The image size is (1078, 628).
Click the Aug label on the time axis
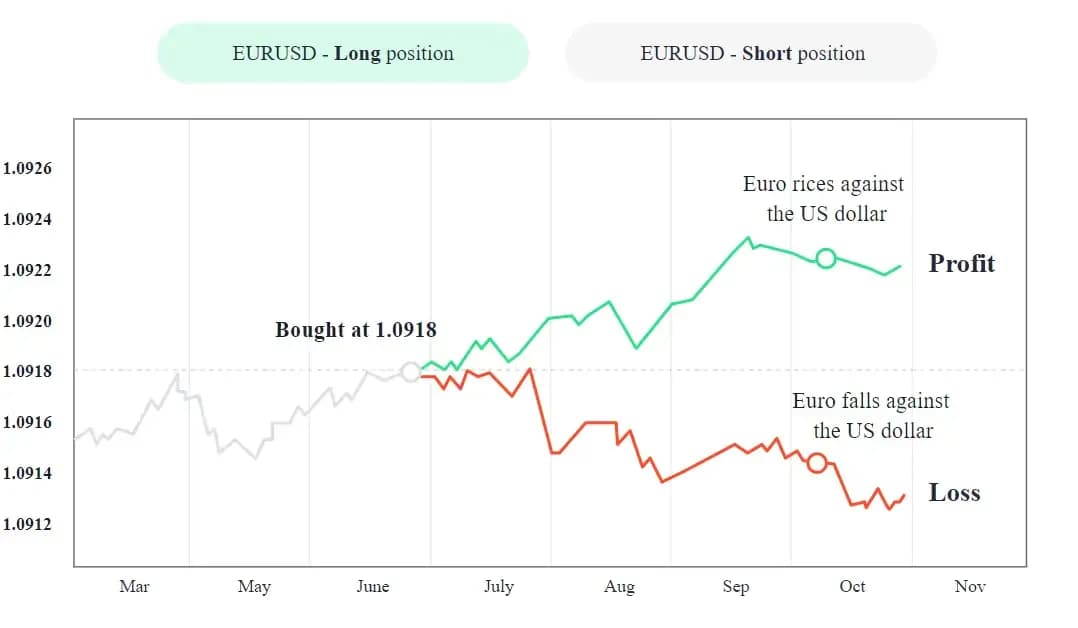pos(619,587)
